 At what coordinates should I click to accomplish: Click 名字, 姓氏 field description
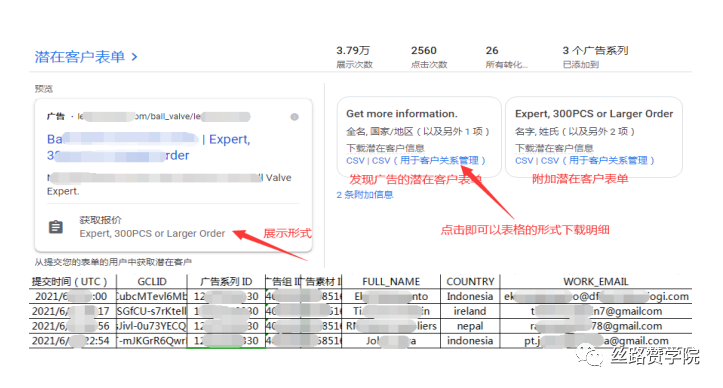(575, 131)
